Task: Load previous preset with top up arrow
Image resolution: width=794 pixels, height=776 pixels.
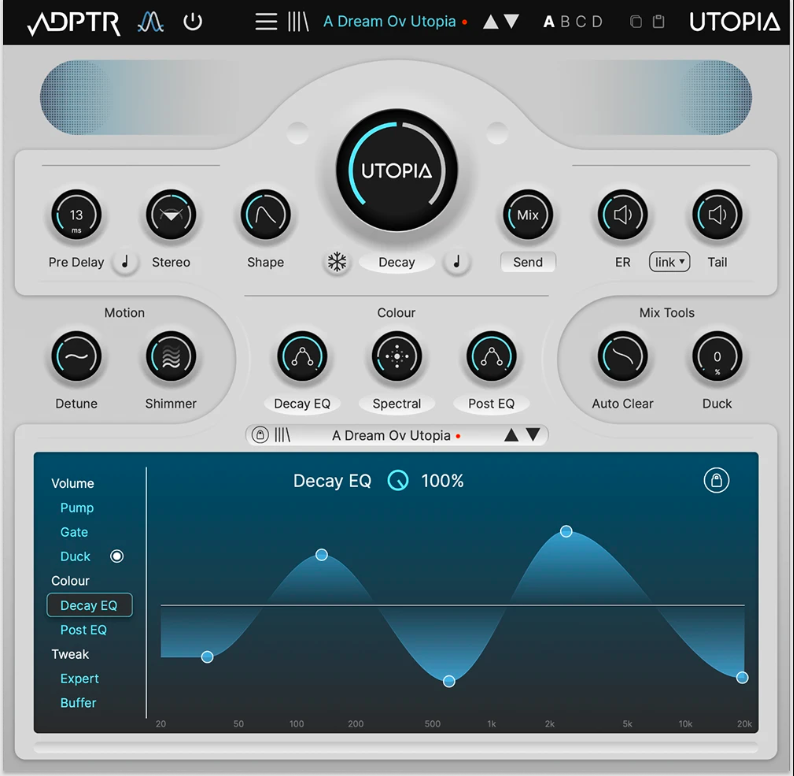Action: click(490, 22)
